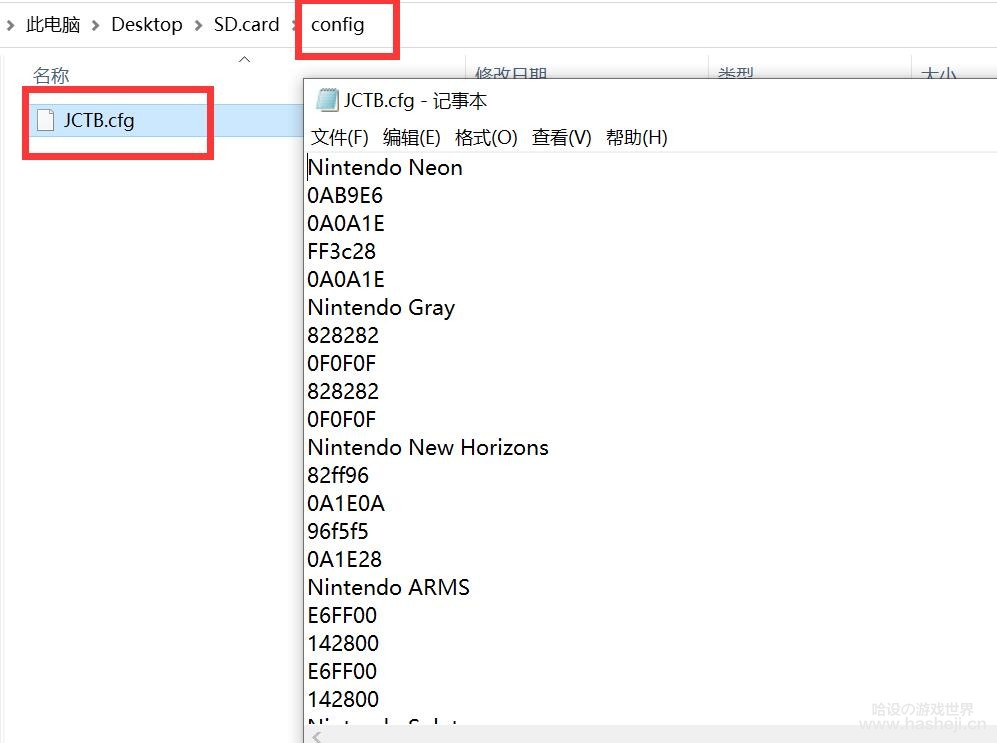Click the 82ff96 line in Notepad
This screenshot has height=743, width=997.
tap(338, 475)
